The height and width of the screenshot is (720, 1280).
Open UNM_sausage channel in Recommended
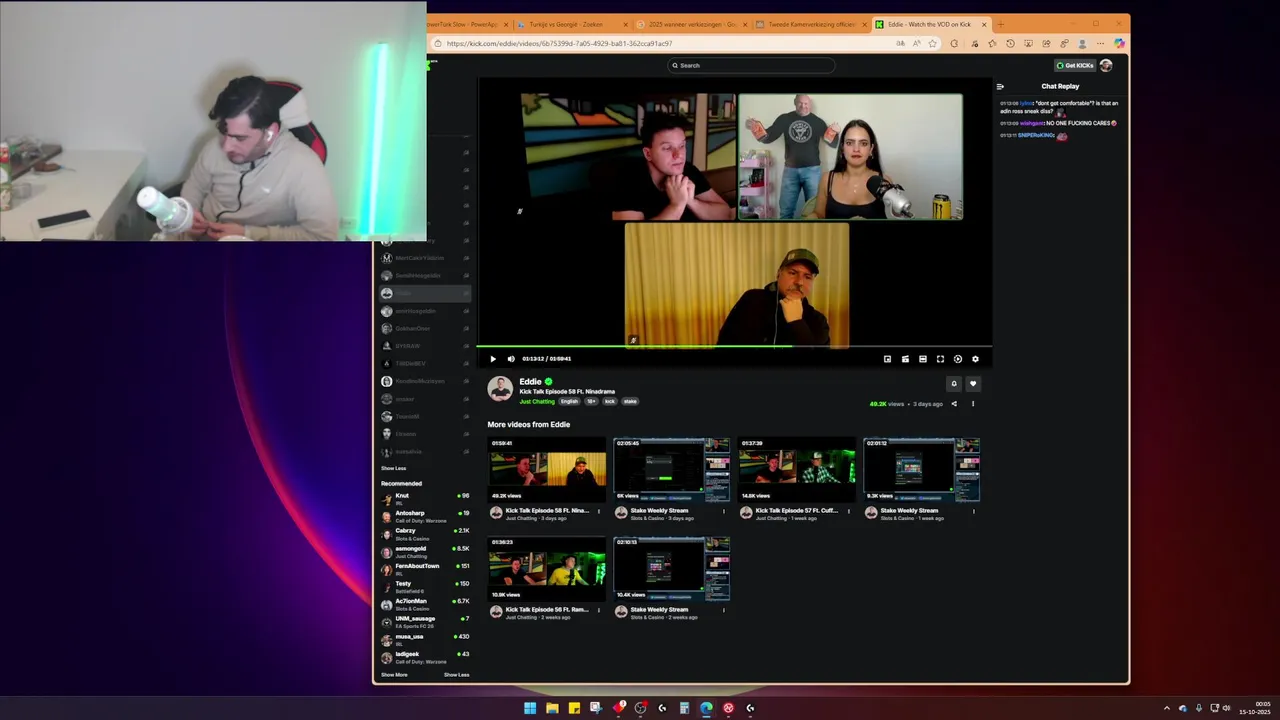click(425, 621)
